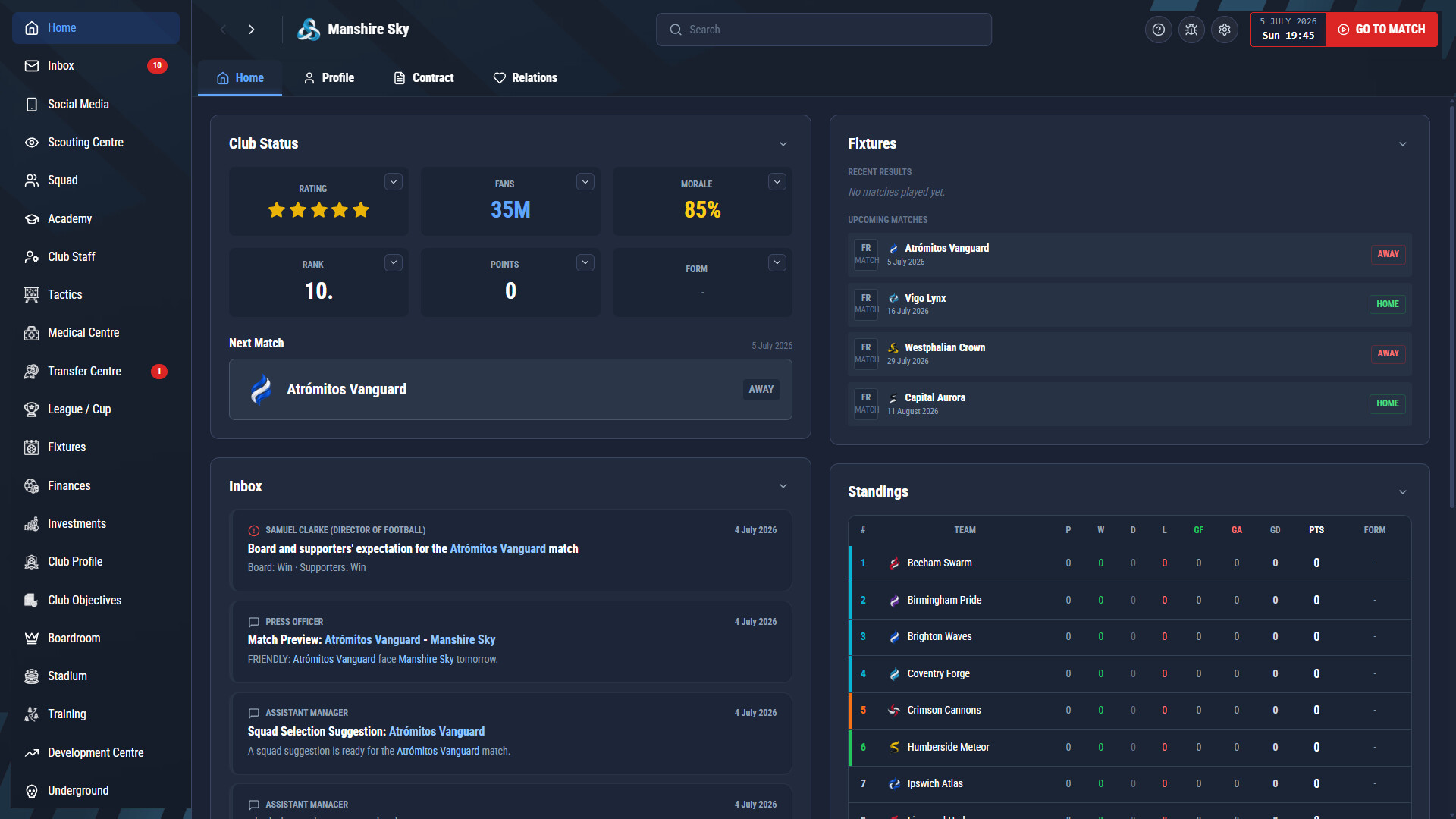
Task: Open the Training section
Action: [x=96, y=714]
